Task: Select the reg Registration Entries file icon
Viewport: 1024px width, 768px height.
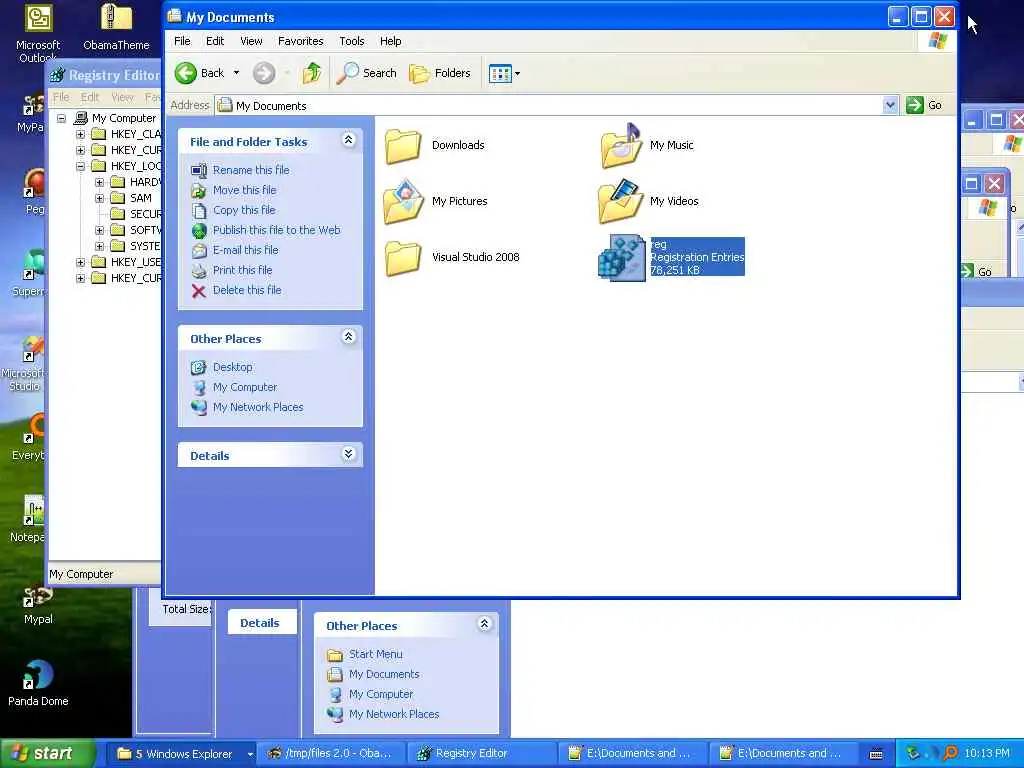Action: [x=622, y=259]
